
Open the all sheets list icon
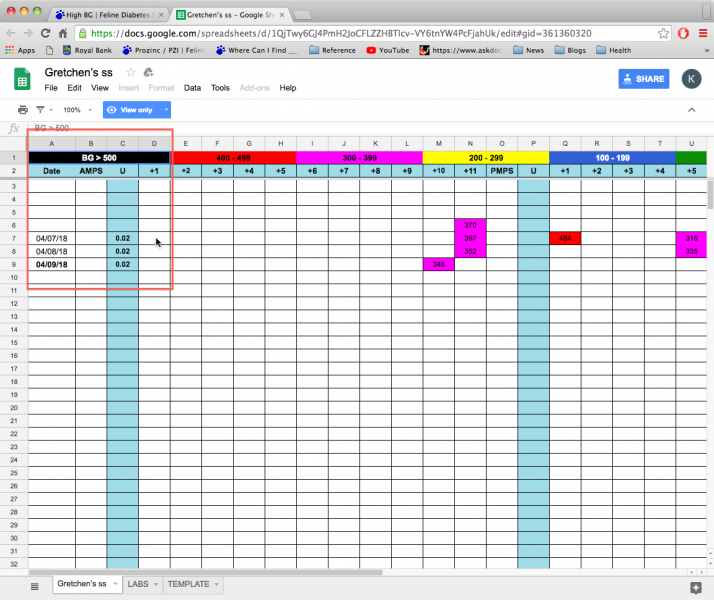pyautogui.click(x=34, y=585)
